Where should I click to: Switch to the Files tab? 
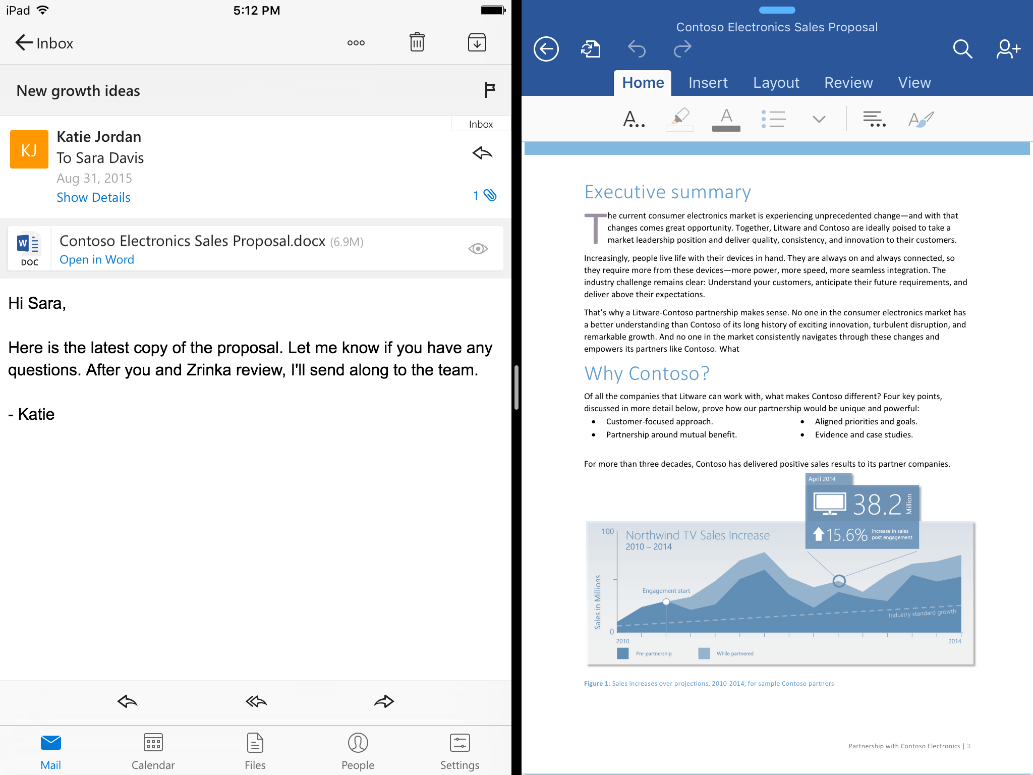coord(255,751)
